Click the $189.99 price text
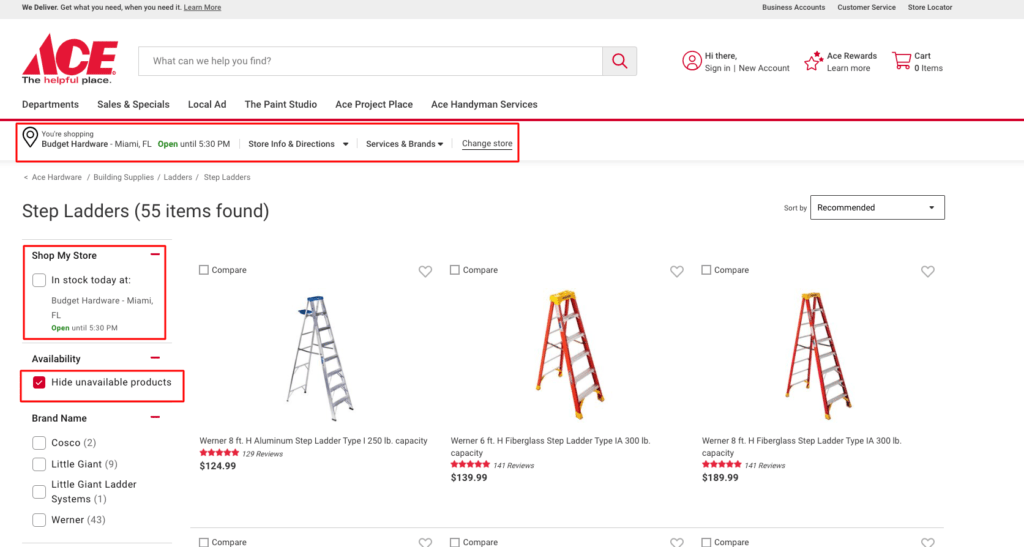The height and width of the screenshot is (547, 1024). tap(720, 478)
